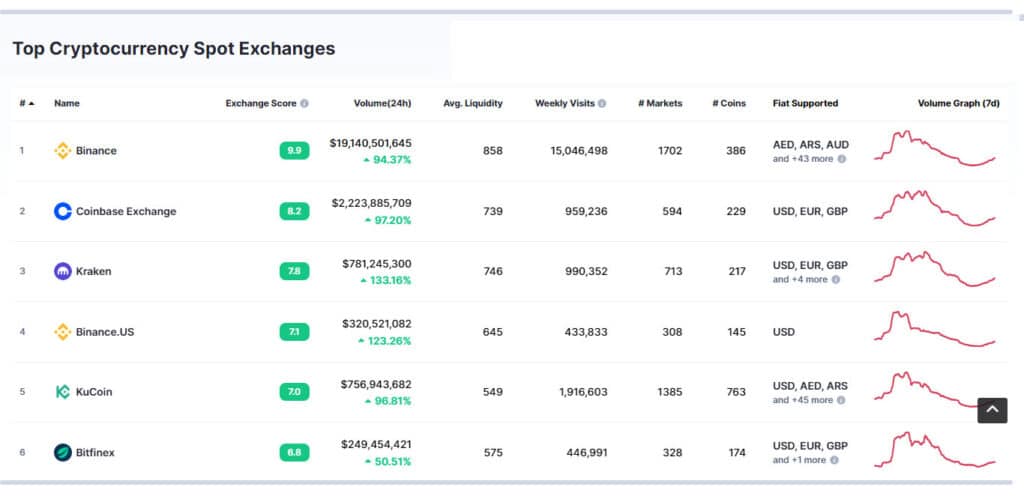Show info for Bitfinex's +1 more fiat
Screen dimensions: 1024x499
point(835,460)
